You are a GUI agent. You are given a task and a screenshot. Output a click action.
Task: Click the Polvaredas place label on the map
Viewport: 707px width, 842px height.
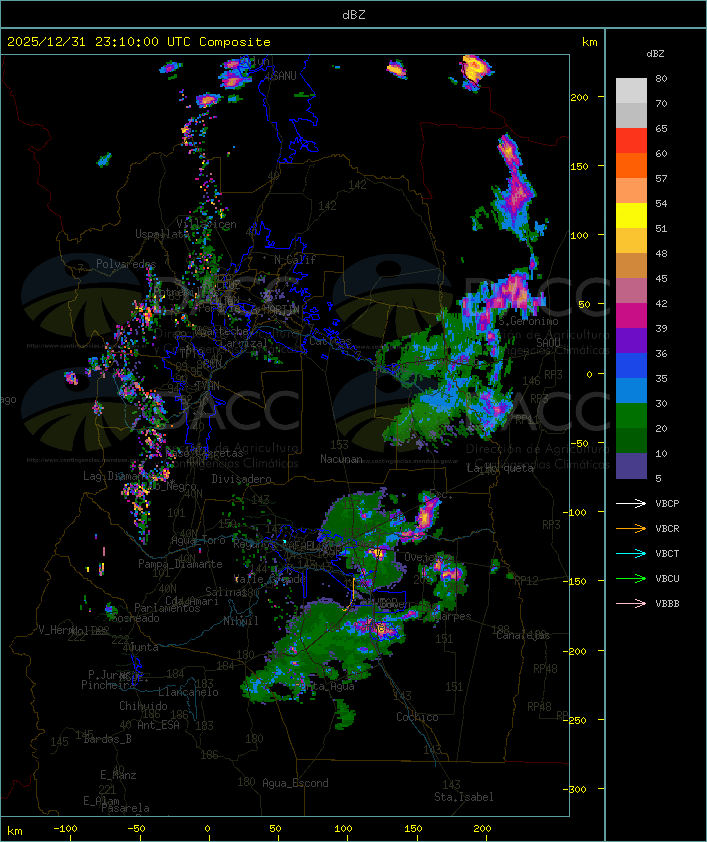click(x=126, y=264)
